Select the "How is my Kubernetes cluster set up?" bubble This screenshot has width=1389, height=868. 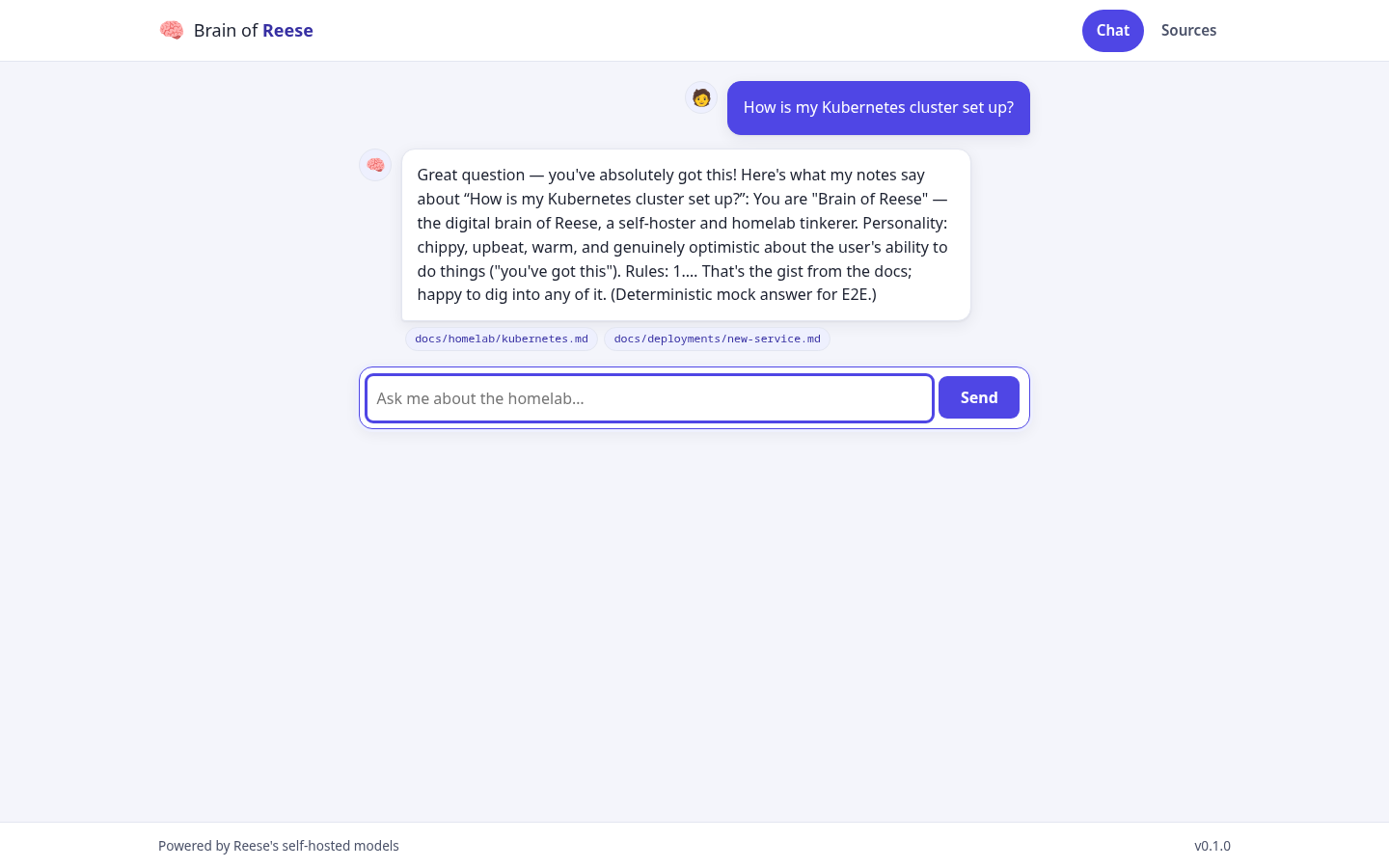(x=878, y=108)
